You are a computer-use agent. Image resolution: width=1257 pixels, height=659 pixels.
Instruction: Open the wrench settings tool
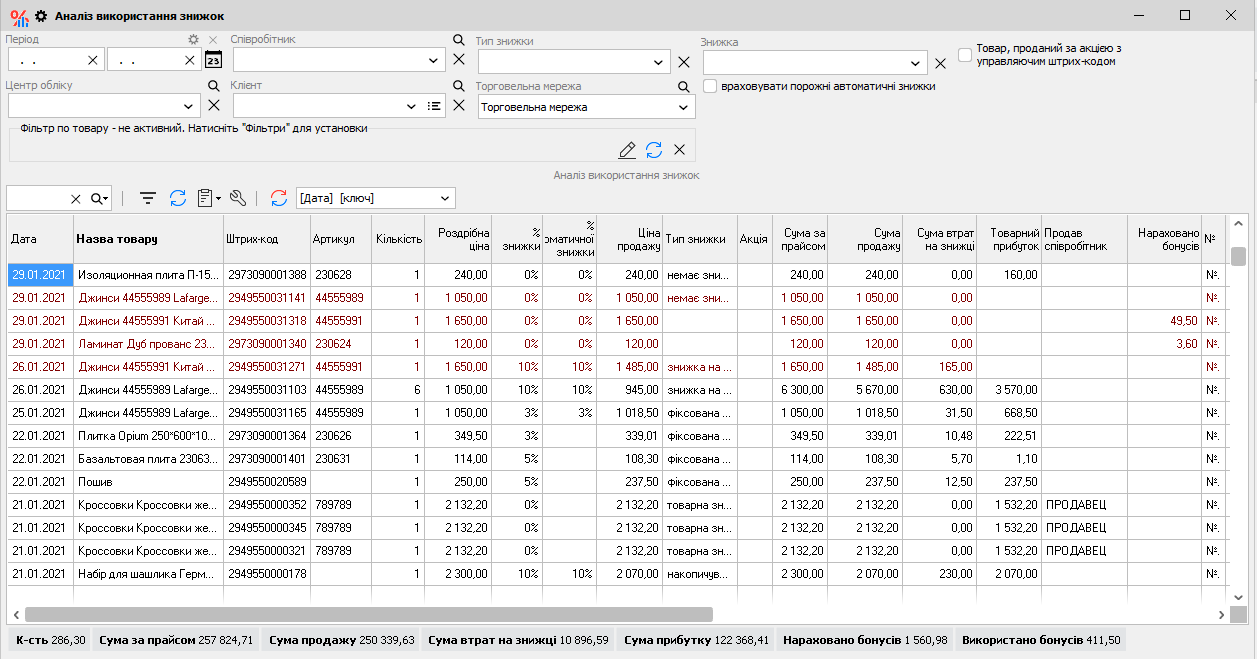coord(238,198)
